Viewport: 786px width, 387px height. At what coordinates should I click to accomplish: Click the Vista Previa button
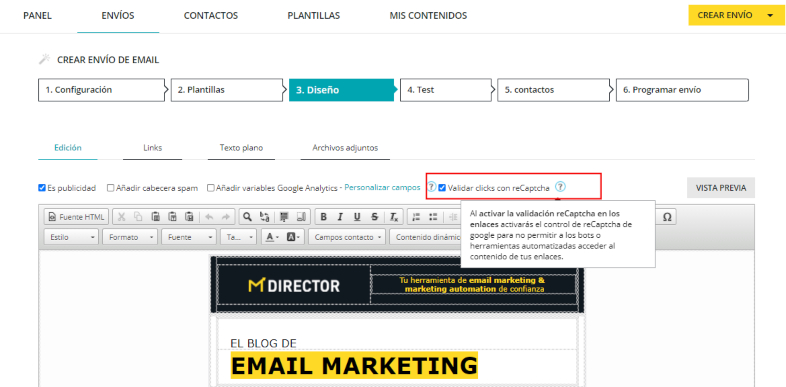point(721,188)
